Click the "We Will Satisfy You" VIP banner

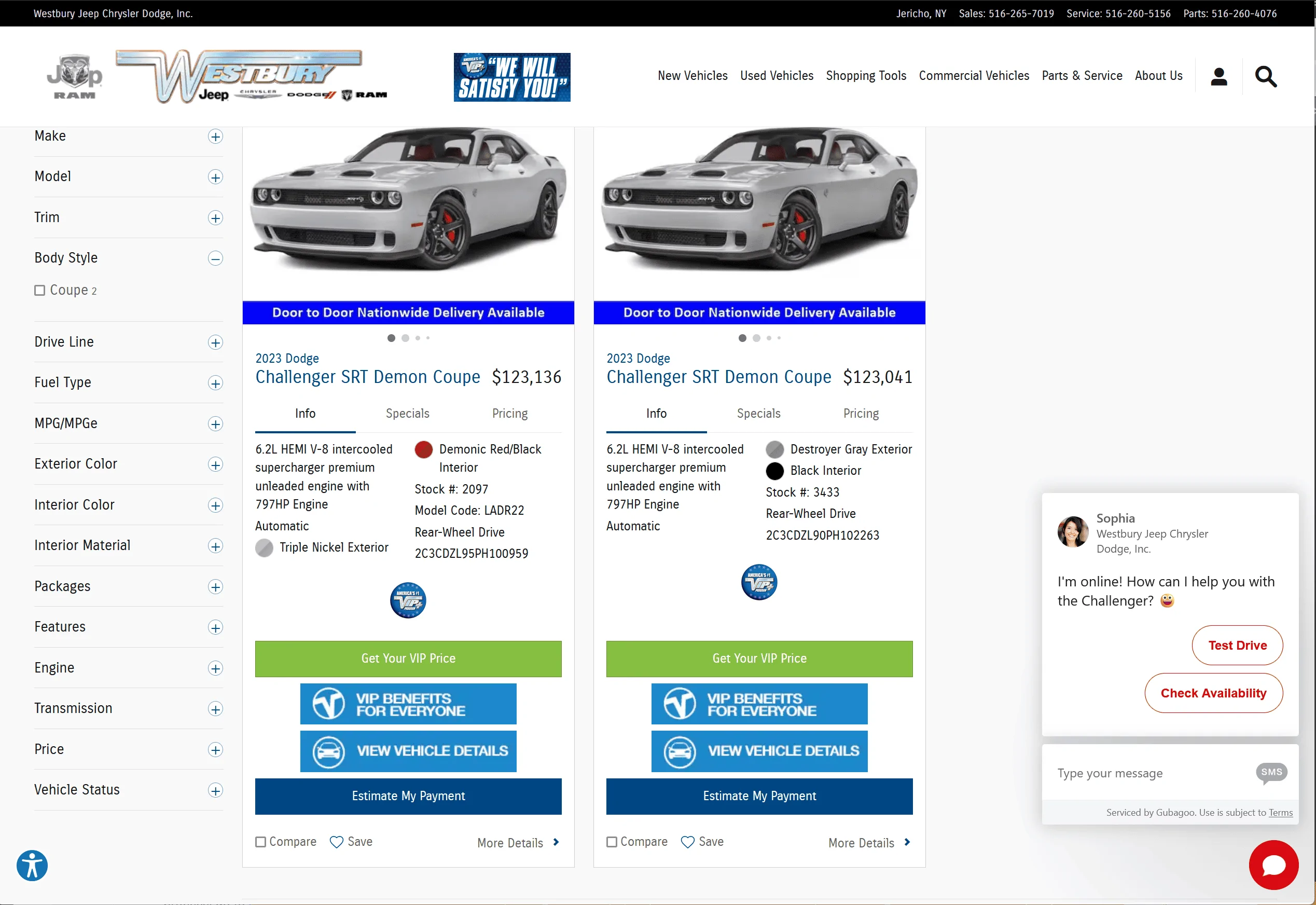coord(512,77)
